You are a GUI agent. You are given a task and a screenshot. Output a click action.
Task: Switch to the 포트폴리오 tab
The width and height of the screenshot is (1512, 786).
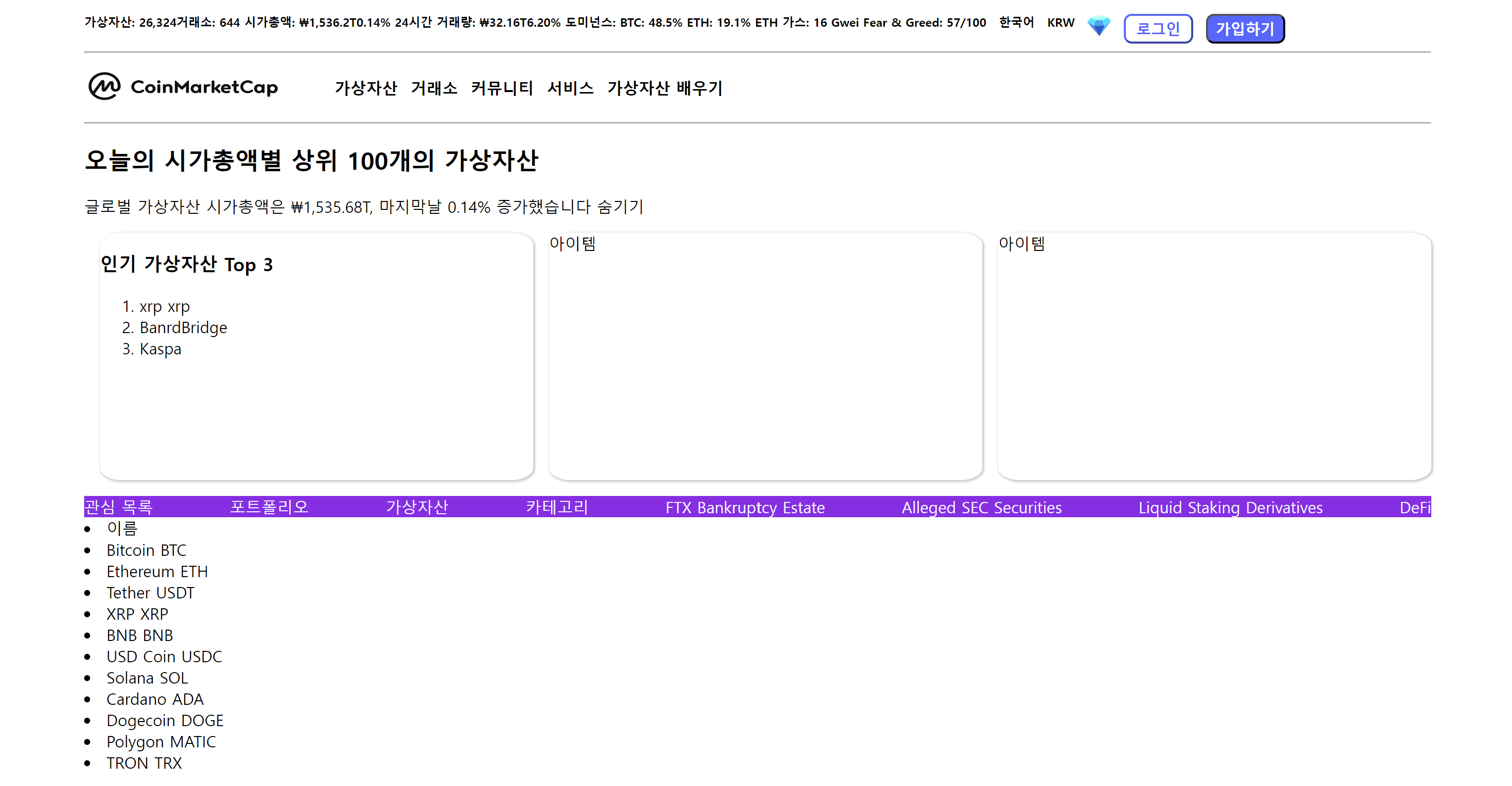[x=269, y=506]
